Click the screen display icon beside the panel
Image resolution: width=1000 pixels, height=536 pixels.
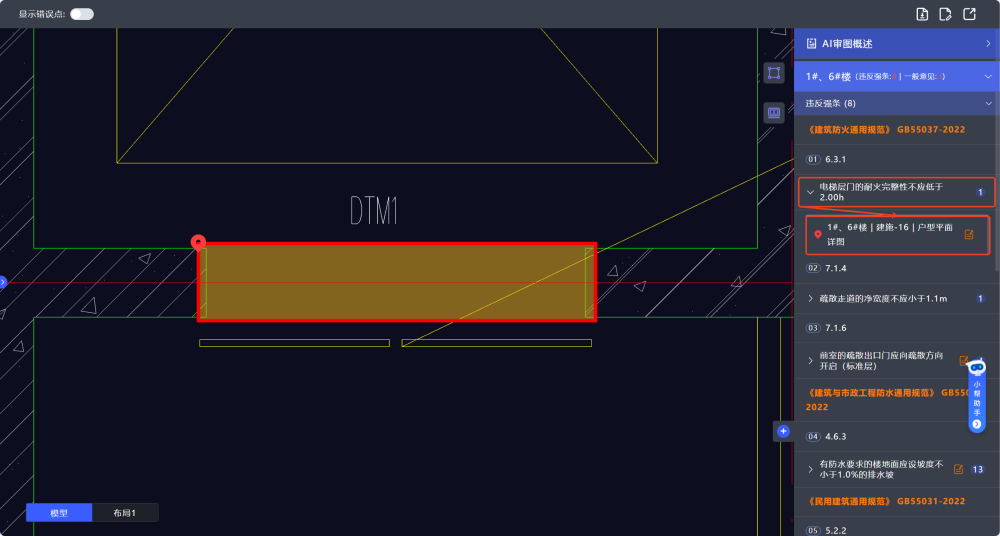click(x=773, y=113)
